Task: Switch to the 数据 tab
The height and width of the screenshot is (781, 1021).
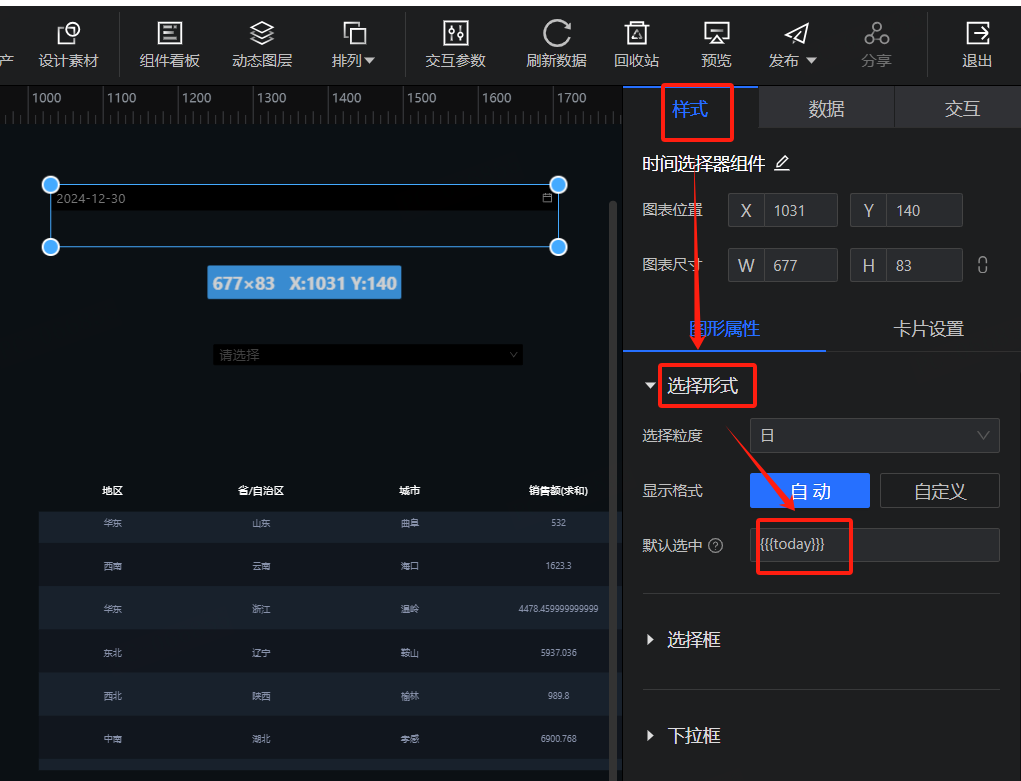Action: [826, 109]
